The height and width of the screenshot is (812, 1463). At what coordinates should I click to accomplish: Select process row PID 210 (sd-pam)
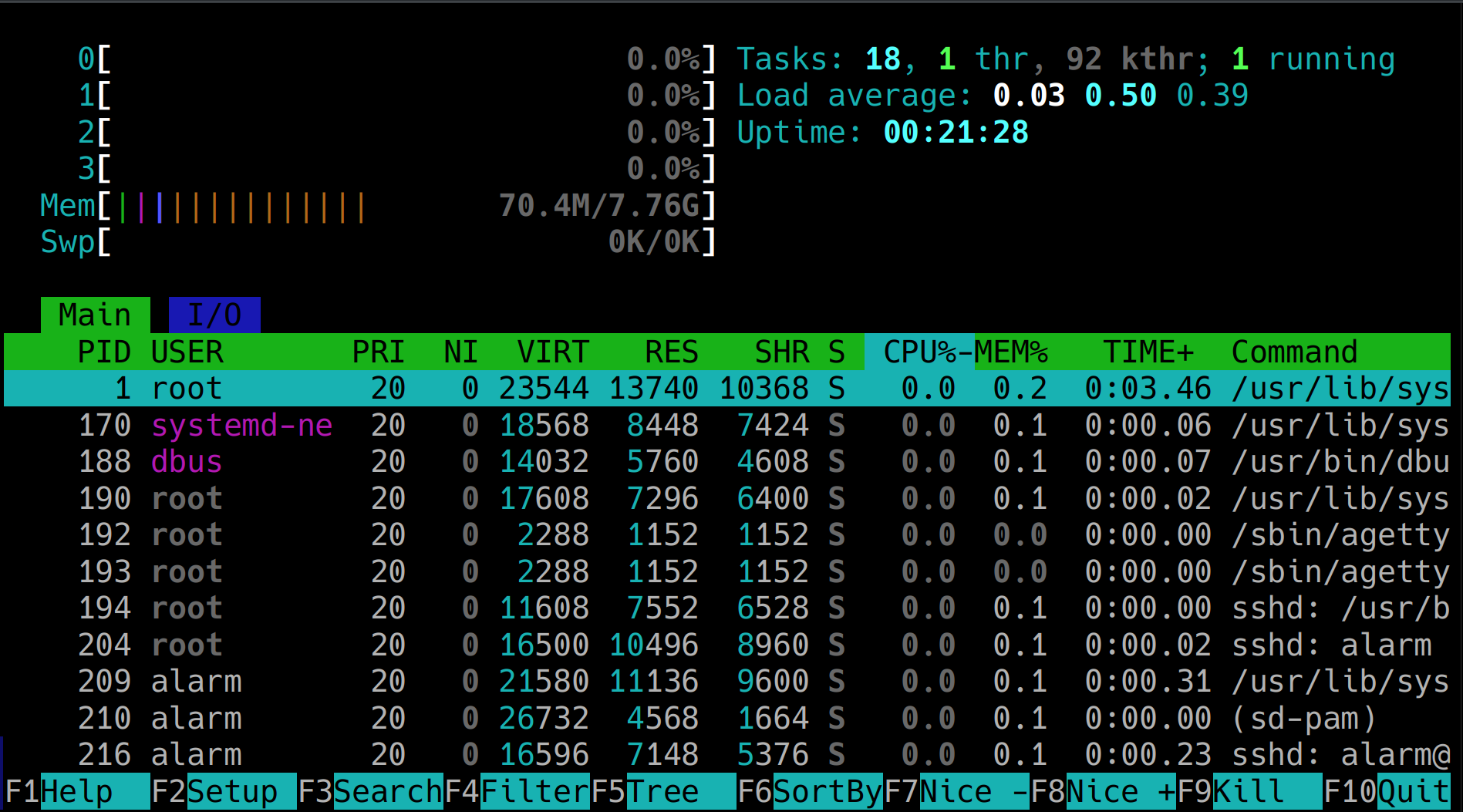(x=727, y=718)
